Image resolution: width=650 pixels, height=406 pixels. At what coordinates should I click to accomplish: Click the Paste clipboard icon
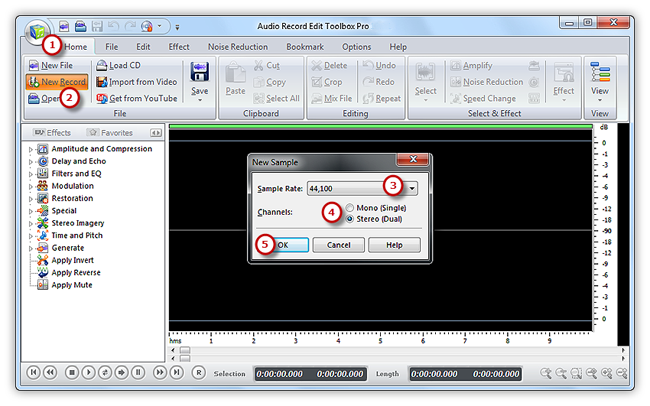(x=235, y=73)
